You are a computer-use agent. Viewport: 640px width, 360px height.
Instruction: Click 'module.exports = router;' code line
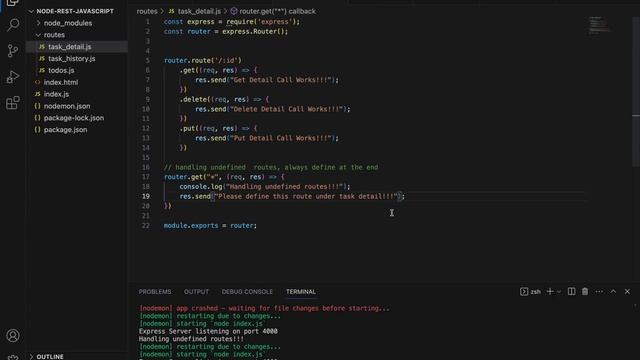point(210,225)
